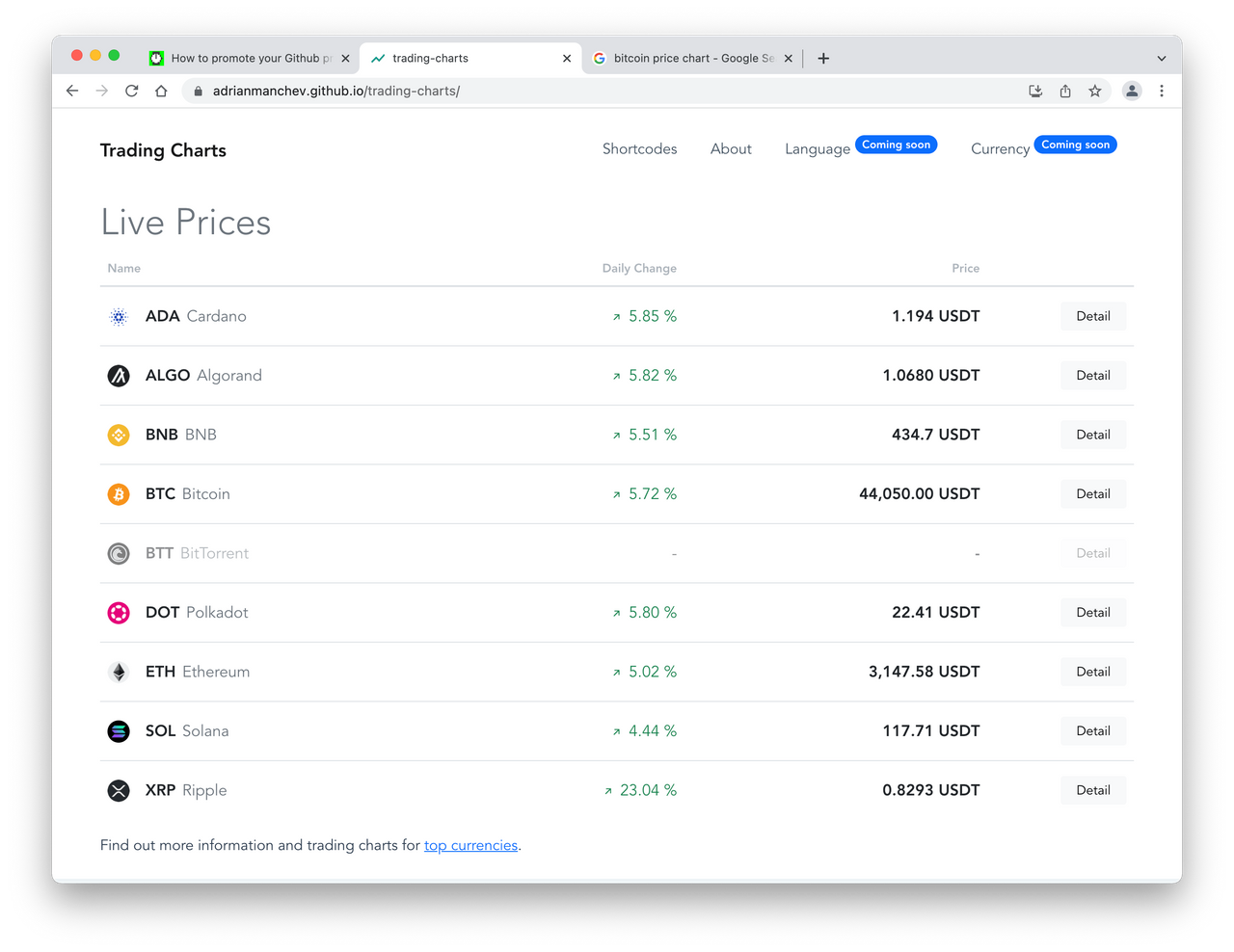
Task: Open Chrome three-dot menu
Action: [x=1162, y=91]
